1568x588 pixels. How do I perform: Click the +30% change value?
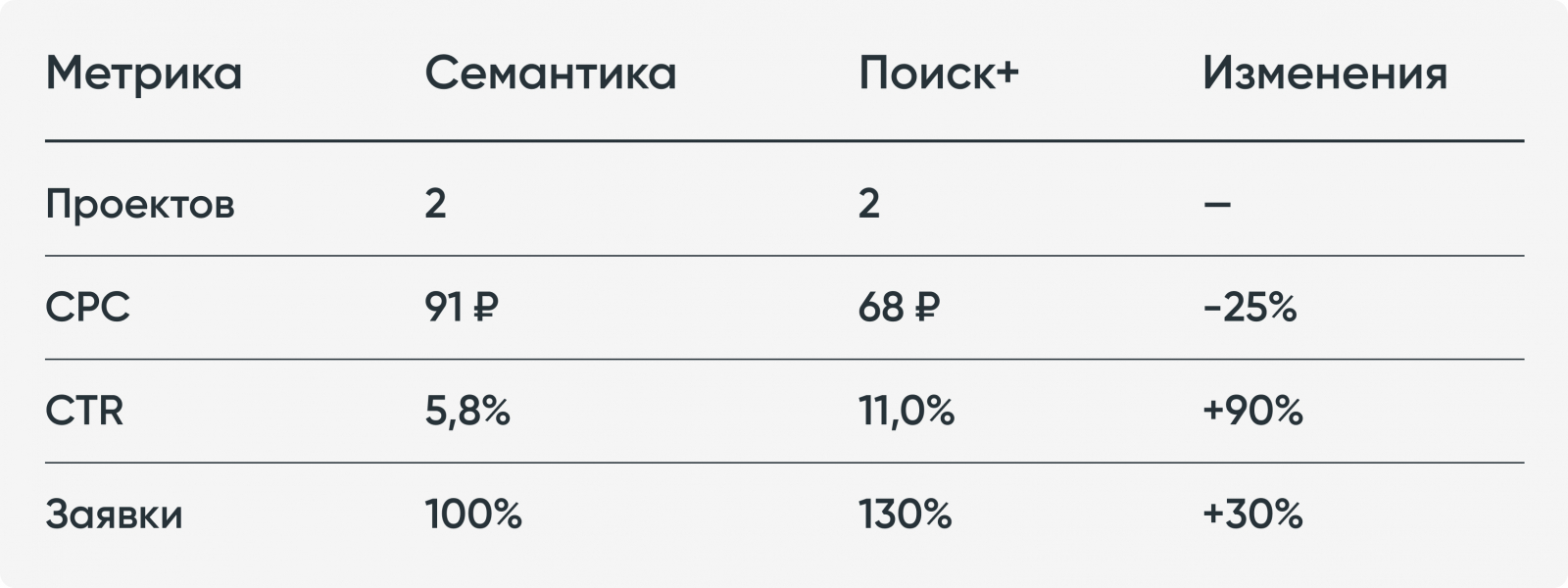pyautogui.click(x=1252, y=514)
